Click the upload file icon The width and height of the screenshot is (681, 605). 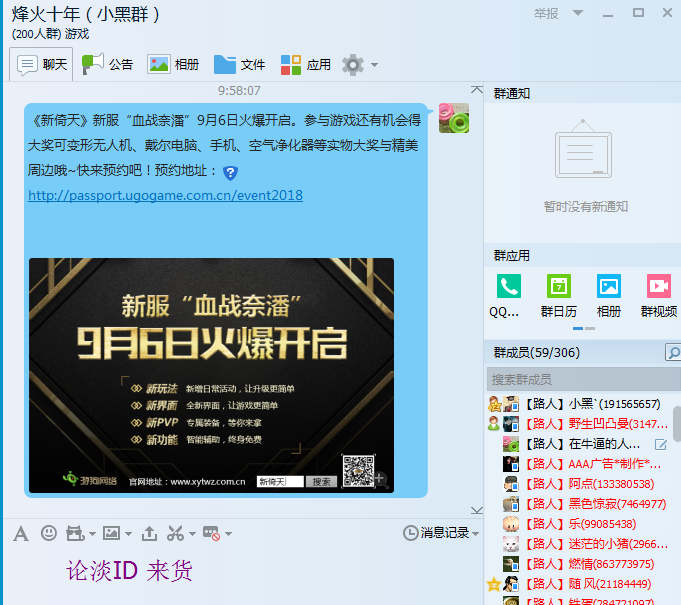point(149,533)
